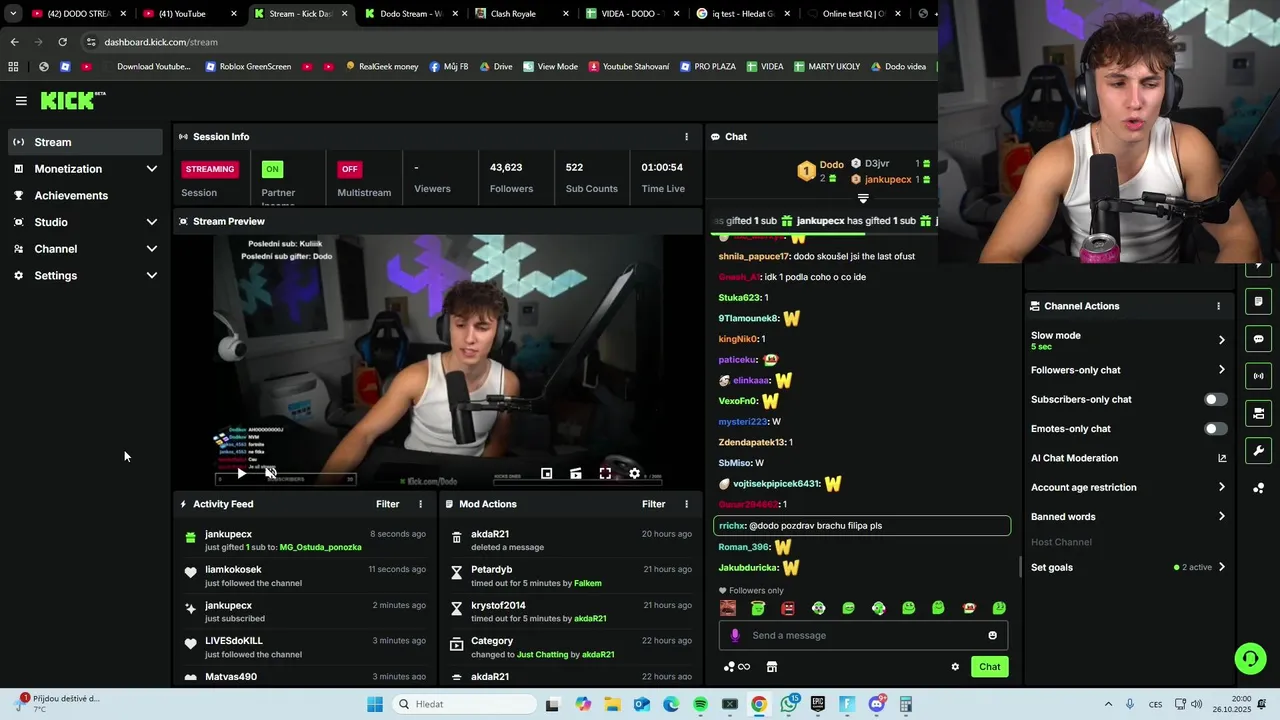Click the kicks infinity icon below chat input

coord(737,667)
